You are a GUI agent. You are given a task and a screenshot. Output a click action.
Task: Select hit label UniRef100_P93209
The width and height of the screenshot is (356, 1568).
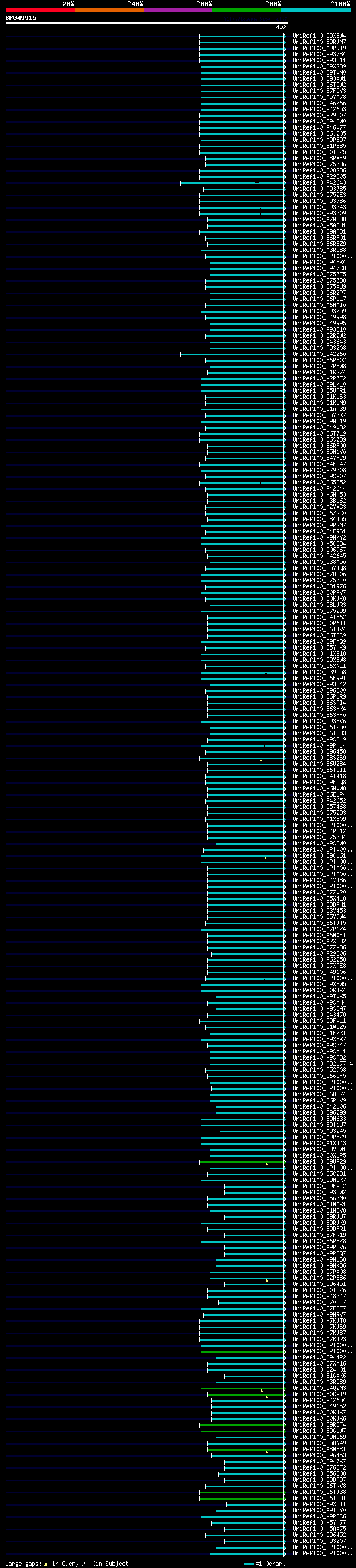(x=319, y=213)
